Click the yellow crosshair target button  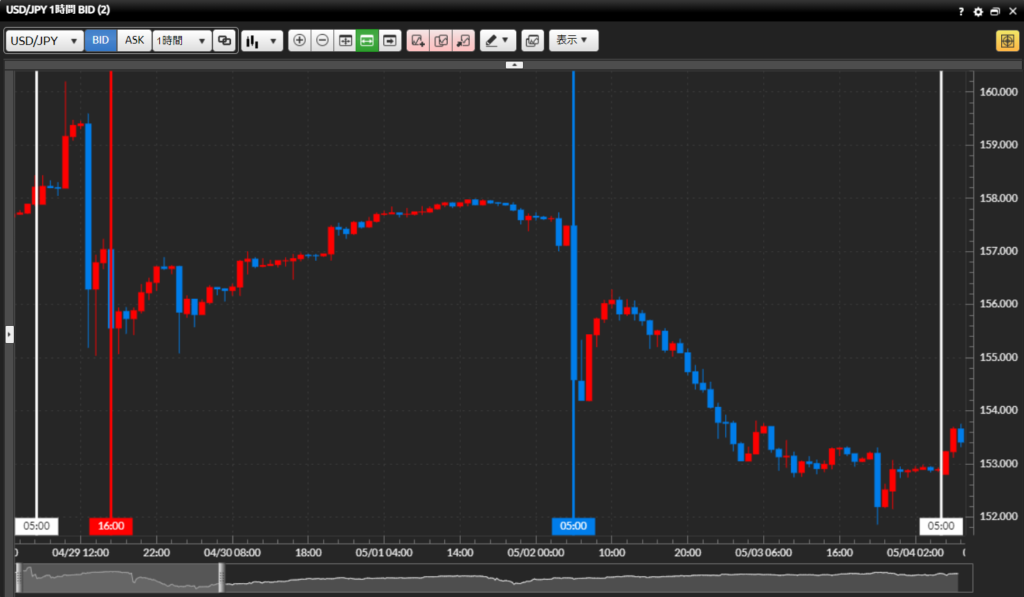[x=1006, y=41]
